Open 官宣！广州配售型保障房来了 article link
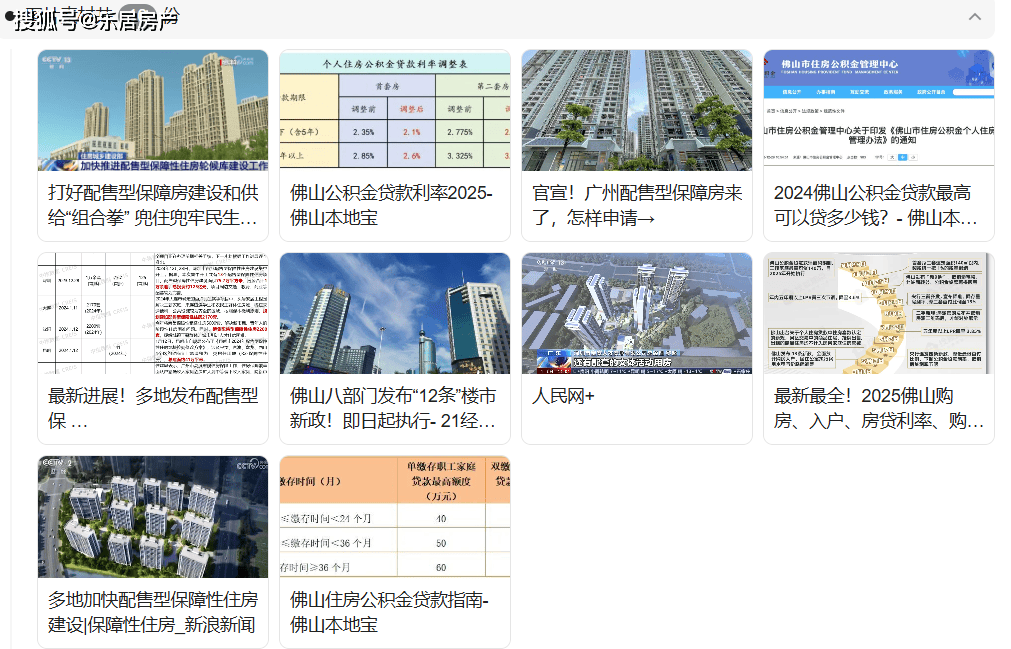 [x=637, y=205]
